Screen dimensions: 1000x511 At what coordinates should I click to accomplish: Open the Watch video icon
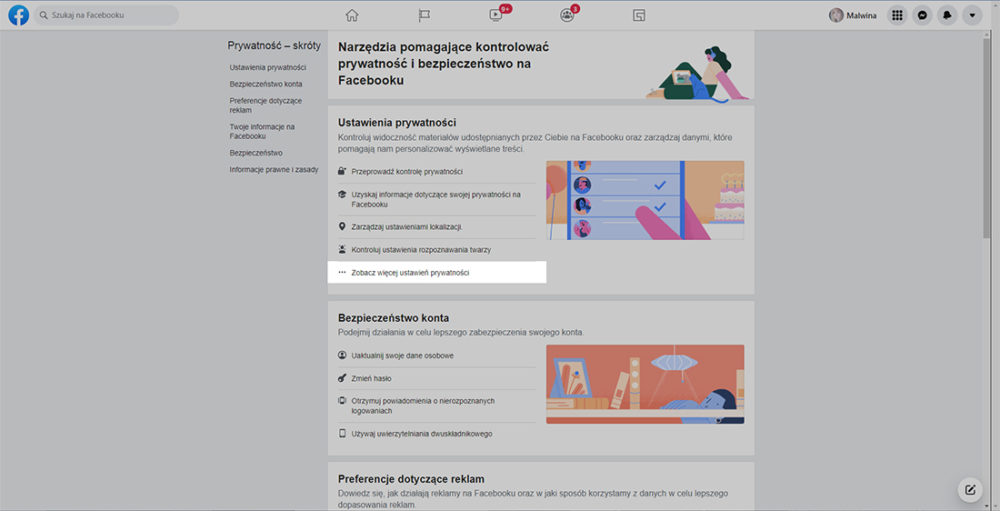point(496,15)
